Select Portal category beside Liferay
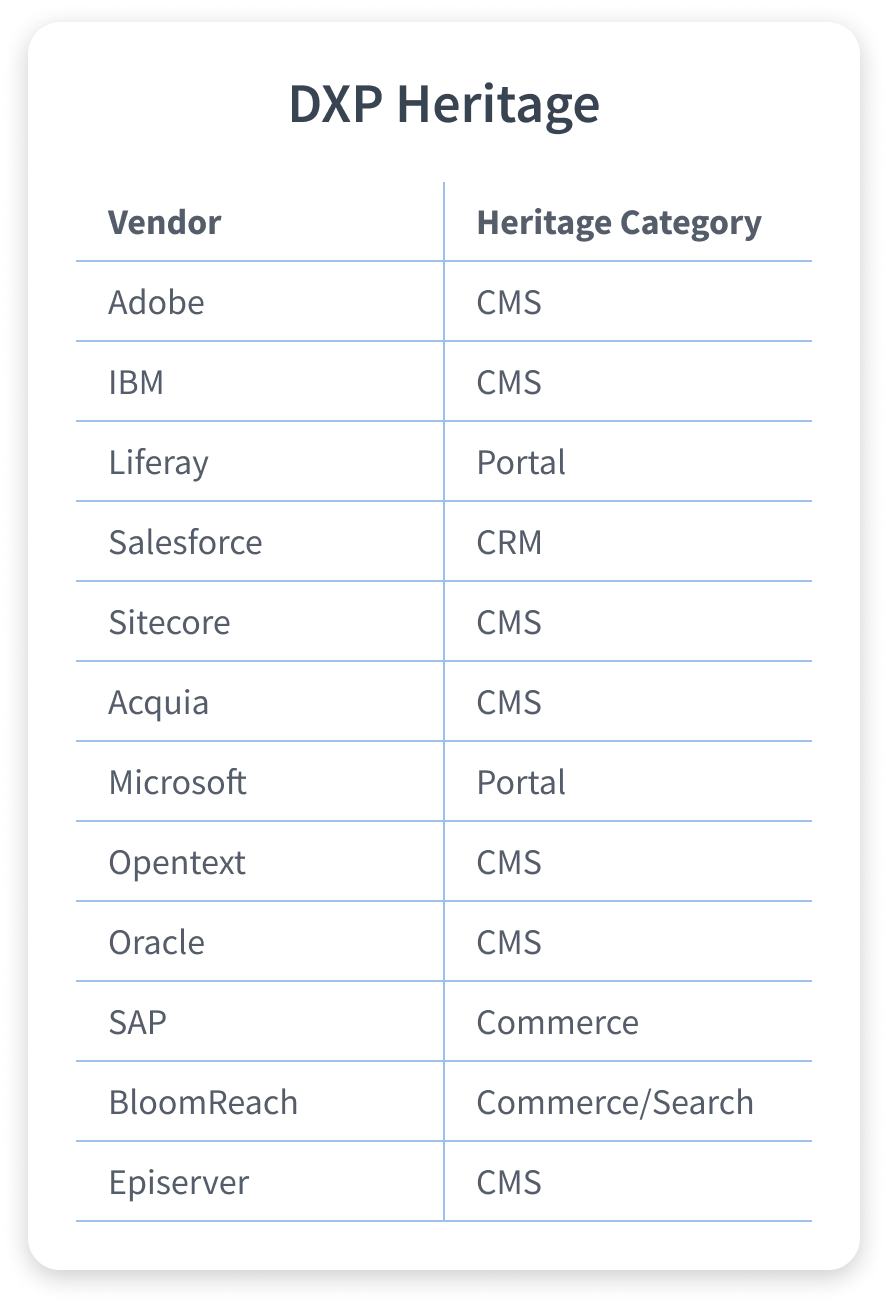888x1304 pixels. coord(521,462)
